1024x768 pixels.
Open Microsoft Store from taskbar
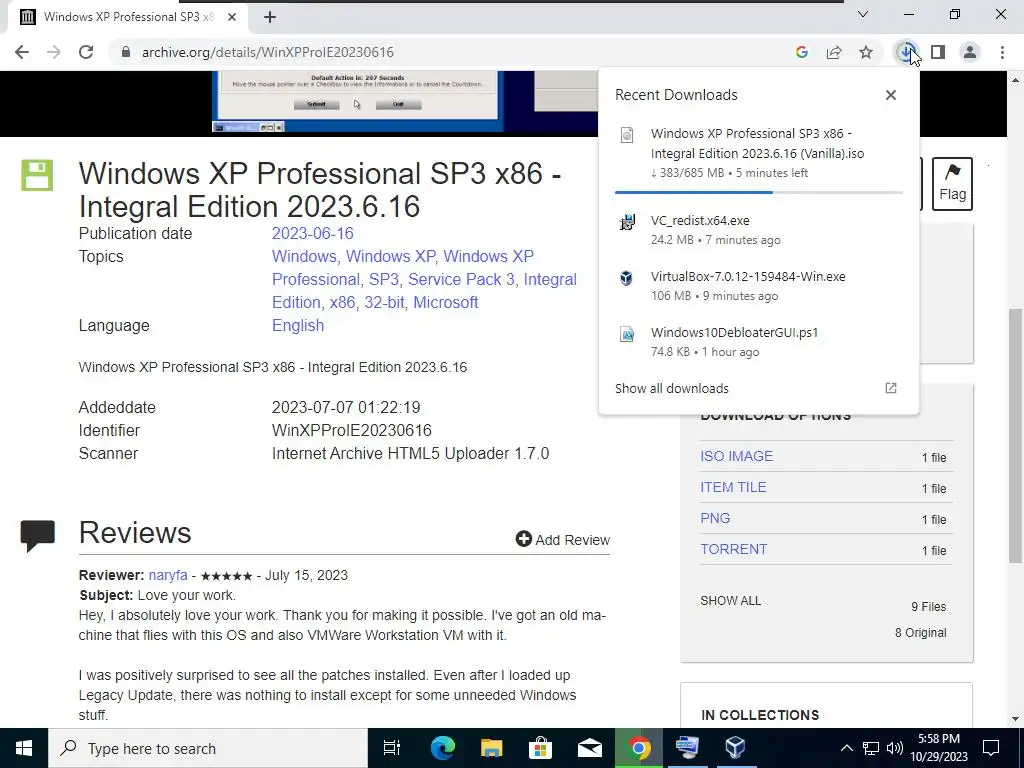pos(541,748)
